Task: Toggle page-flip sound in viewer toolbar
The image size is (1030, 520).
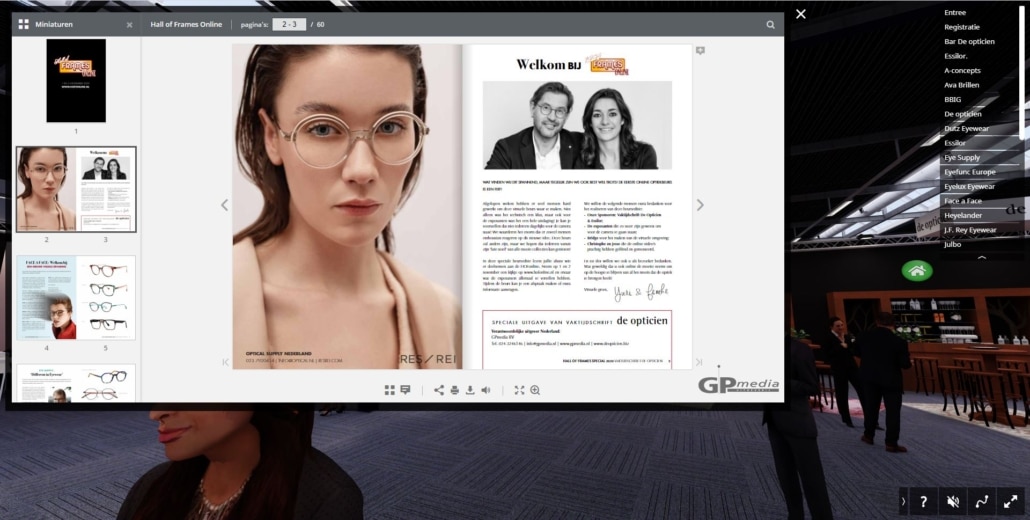Action: [x=486, y=390]
